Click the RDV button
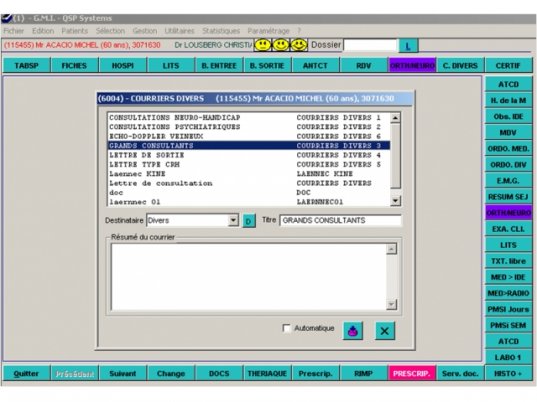537x402 pixels. (x=364, y=65)
